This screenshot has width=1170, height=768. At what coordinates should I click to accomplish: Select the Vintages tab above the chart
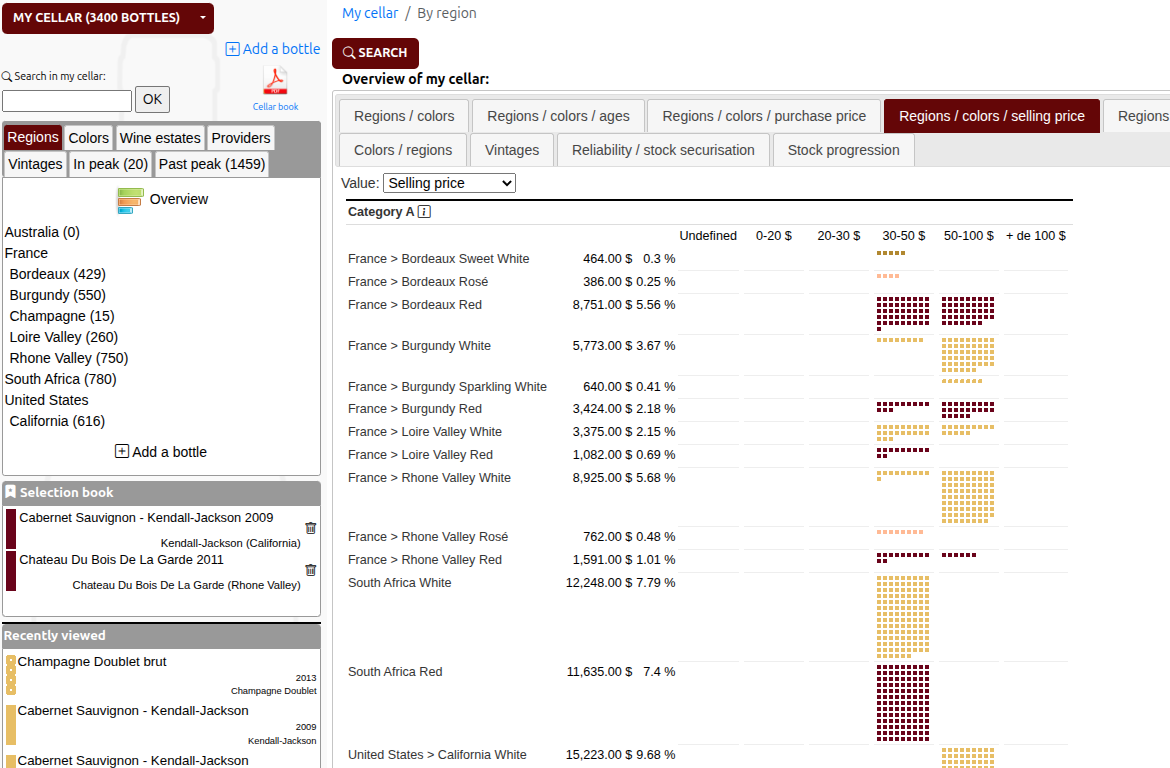tap(511, 150)
